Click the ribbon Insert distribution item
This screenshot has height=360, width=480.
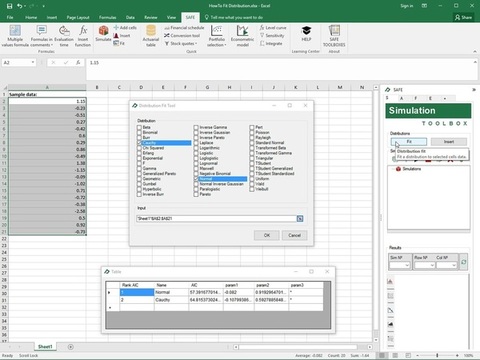pyautogui.click(x=122, y=36)
